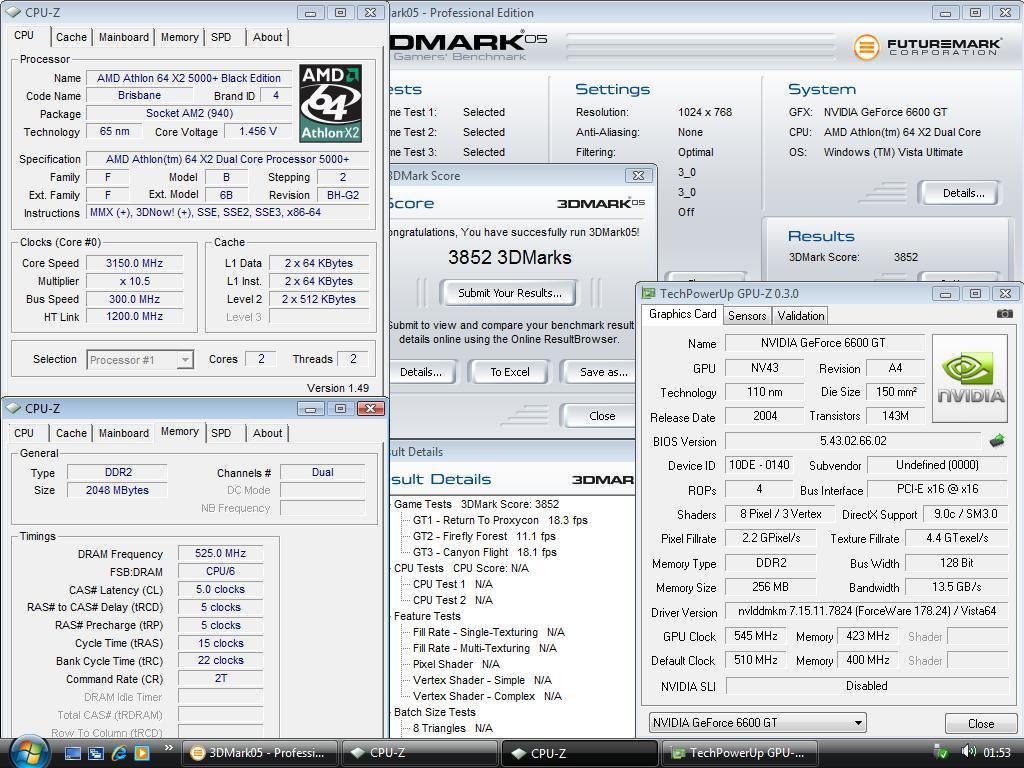Click the GPU-Z title bar icon

coord(648,294)
